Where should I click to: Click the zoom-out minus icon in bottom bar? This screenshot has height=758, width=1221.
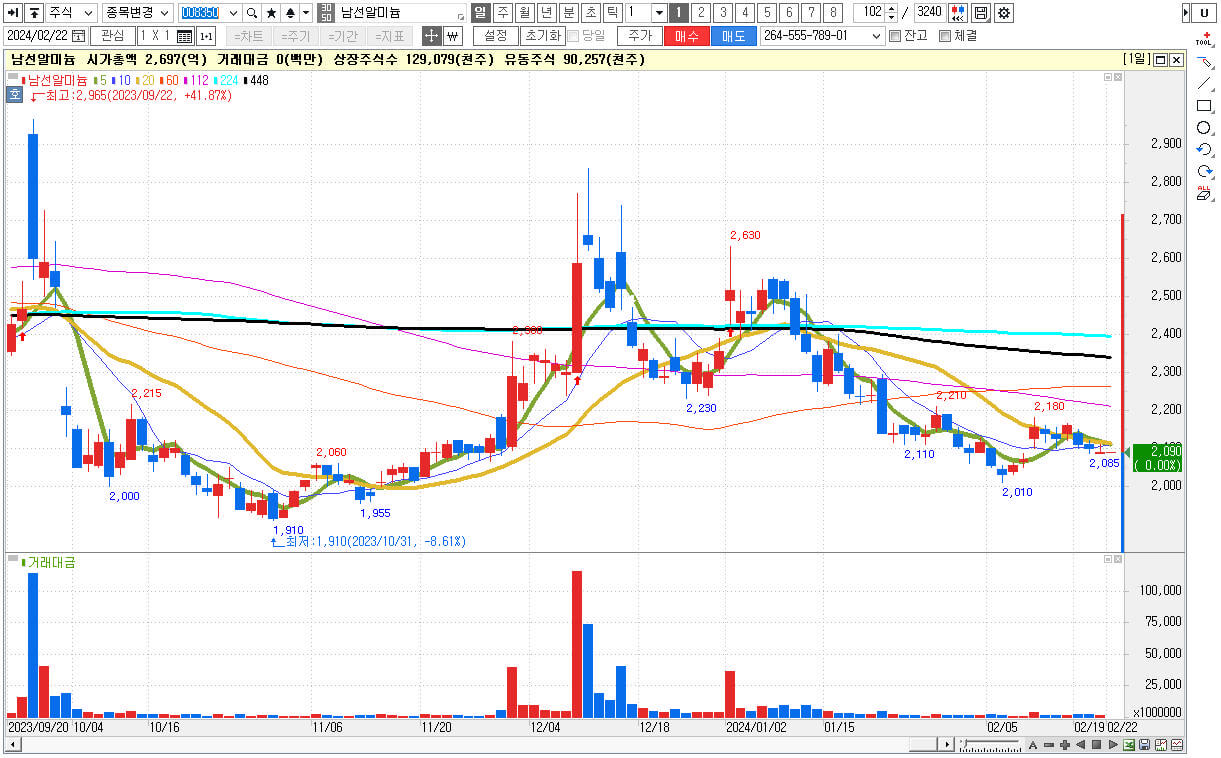click(1049, 745)
